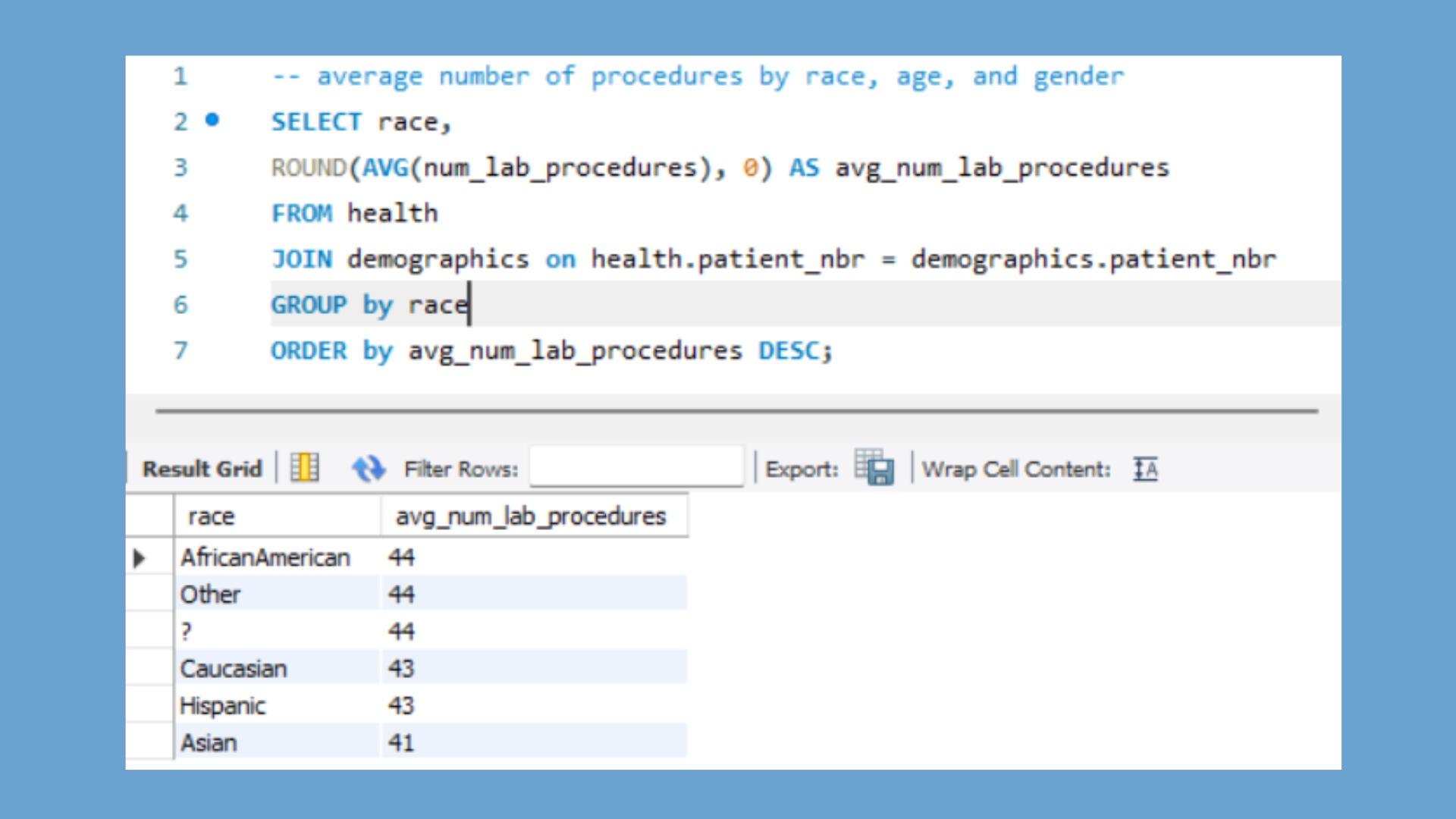Select the Result Grid tab label
Viewport: 1456px width, 819px height.
point(202,469)
